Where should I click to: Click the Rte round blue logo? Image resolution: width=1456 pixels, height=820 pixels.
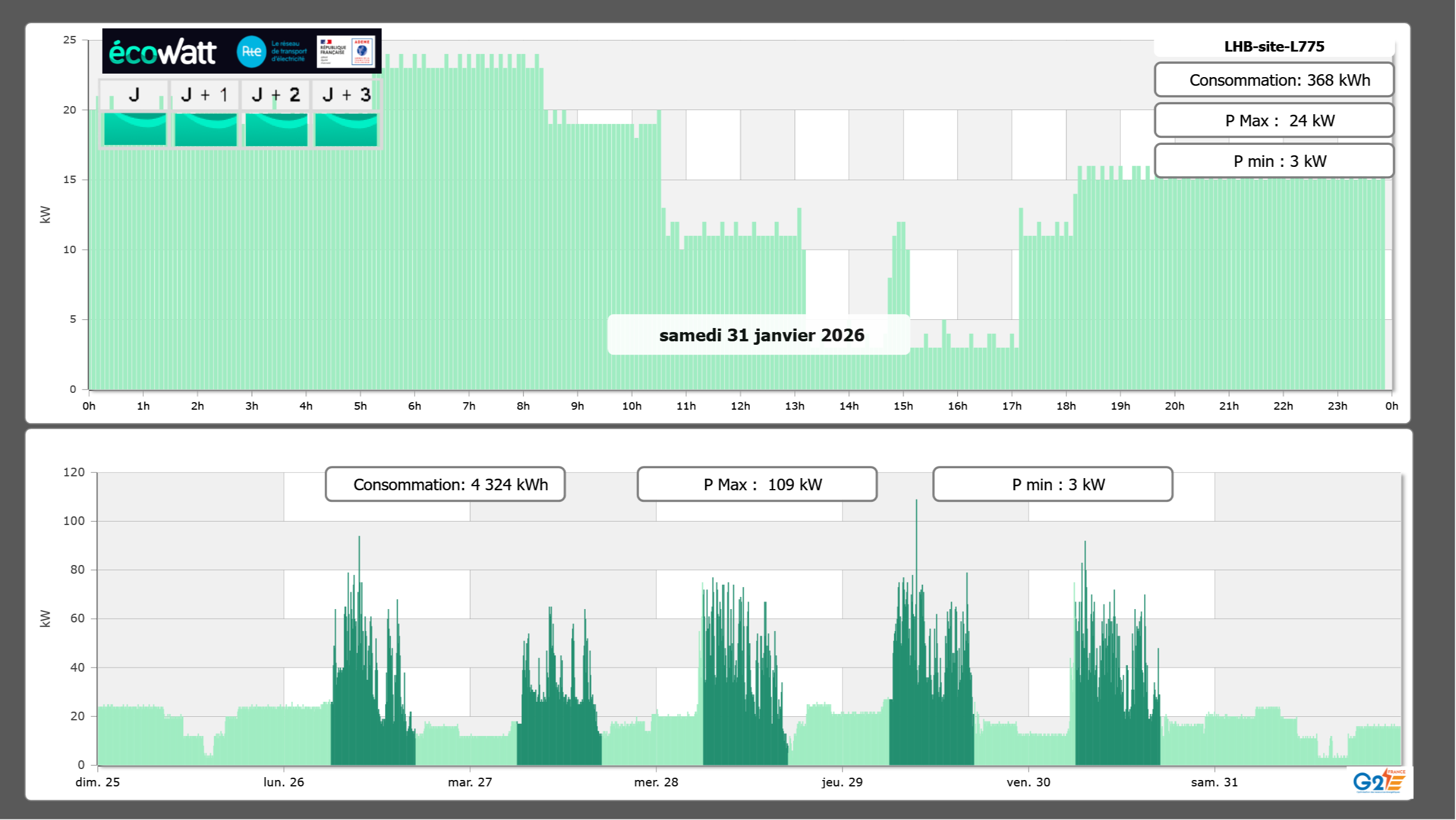[251, 52]
